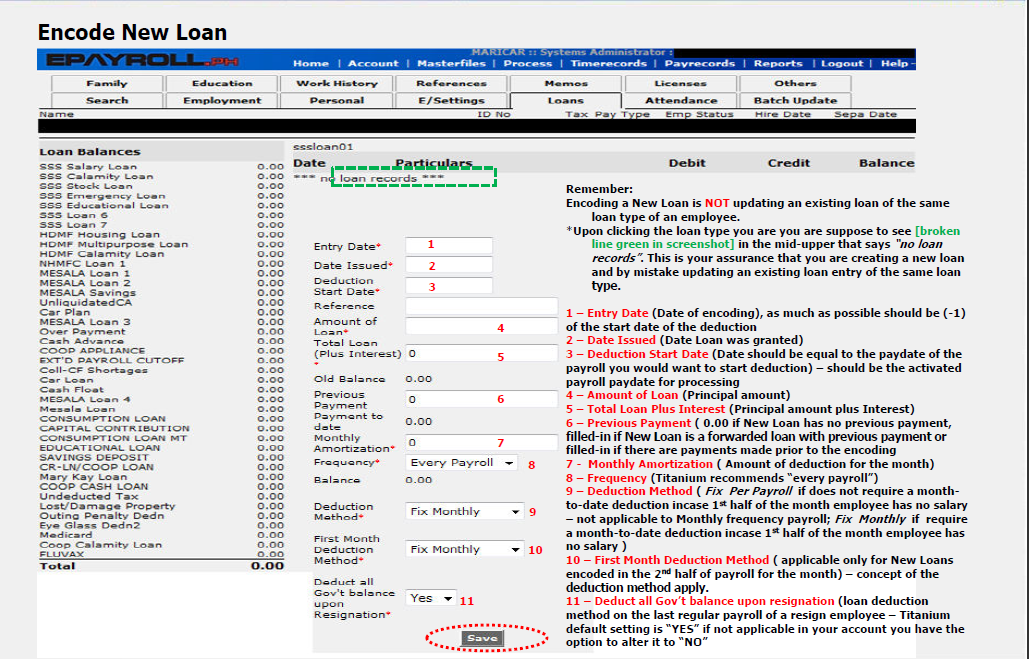Click the Amount of Loan field
The image size is (1029, 659).
click(x=481, y=326)
